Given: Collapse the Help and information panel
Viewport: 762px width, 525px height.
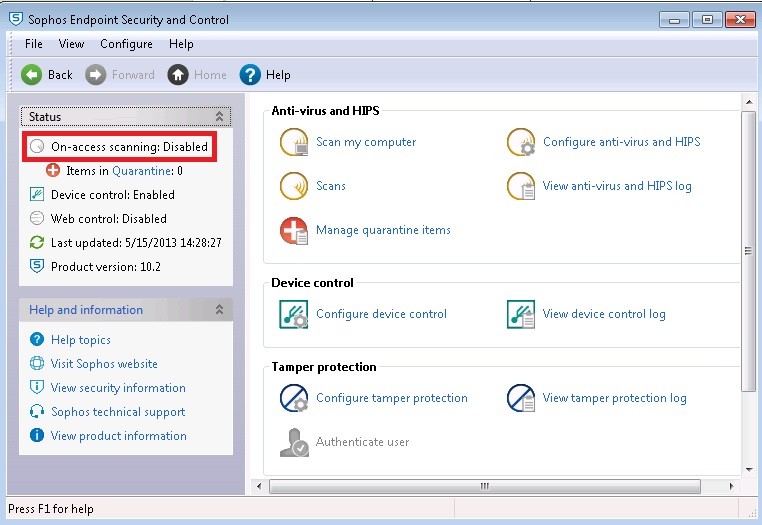Looking at the screenshot, I should pos(220,311).
